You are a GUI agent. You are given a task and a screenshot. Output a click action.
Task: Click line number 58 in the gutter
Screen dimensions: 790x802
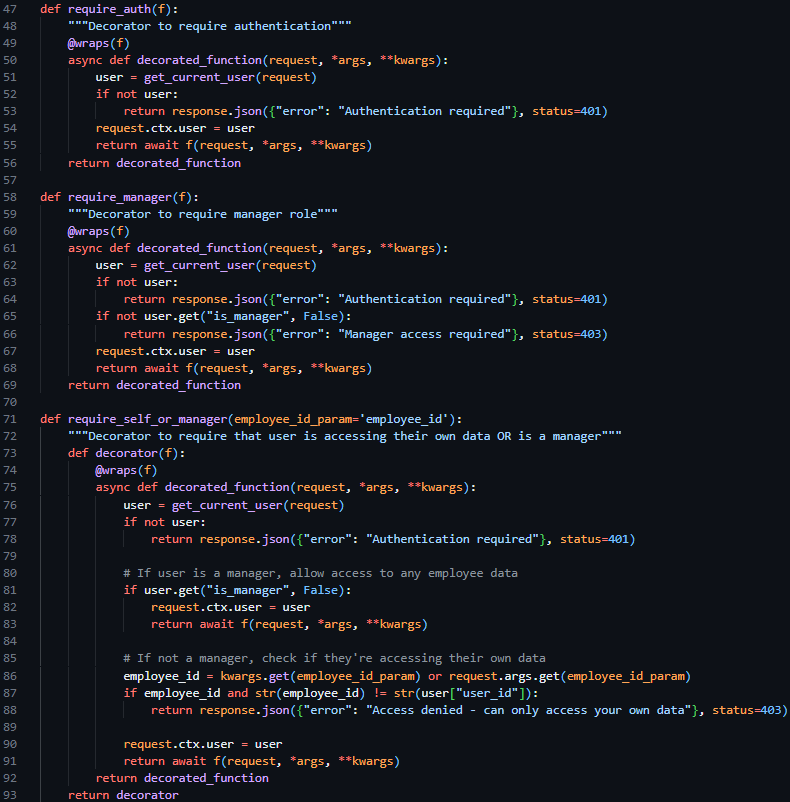14,197
